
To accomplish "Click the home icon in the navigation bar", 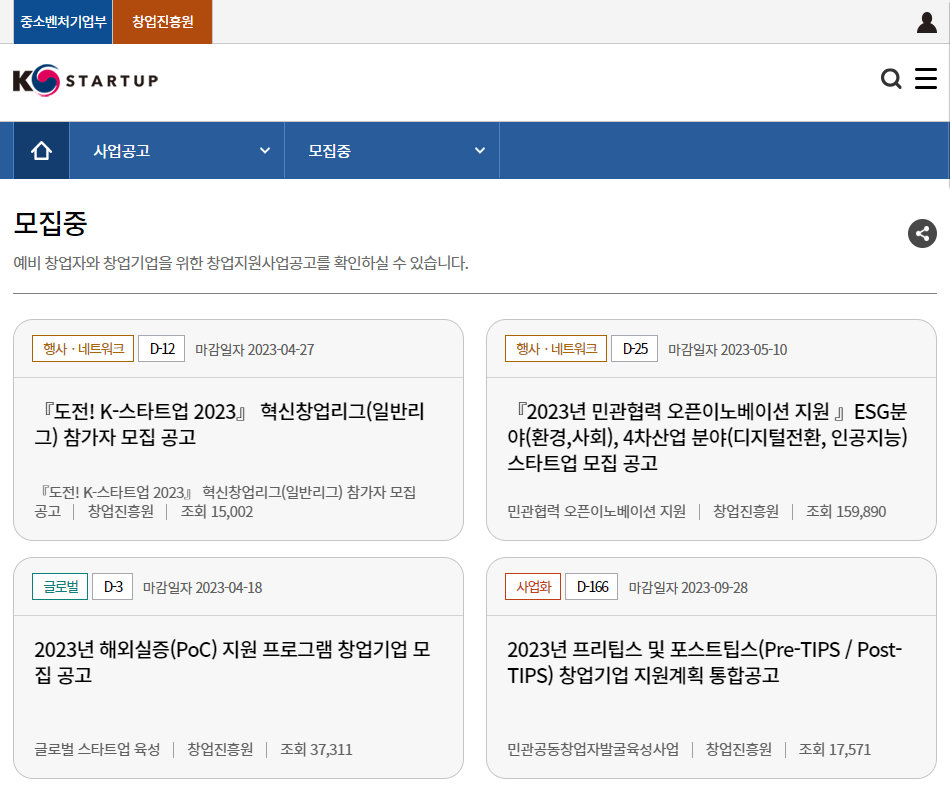I will pyautogui.click(x=39, y=150).
